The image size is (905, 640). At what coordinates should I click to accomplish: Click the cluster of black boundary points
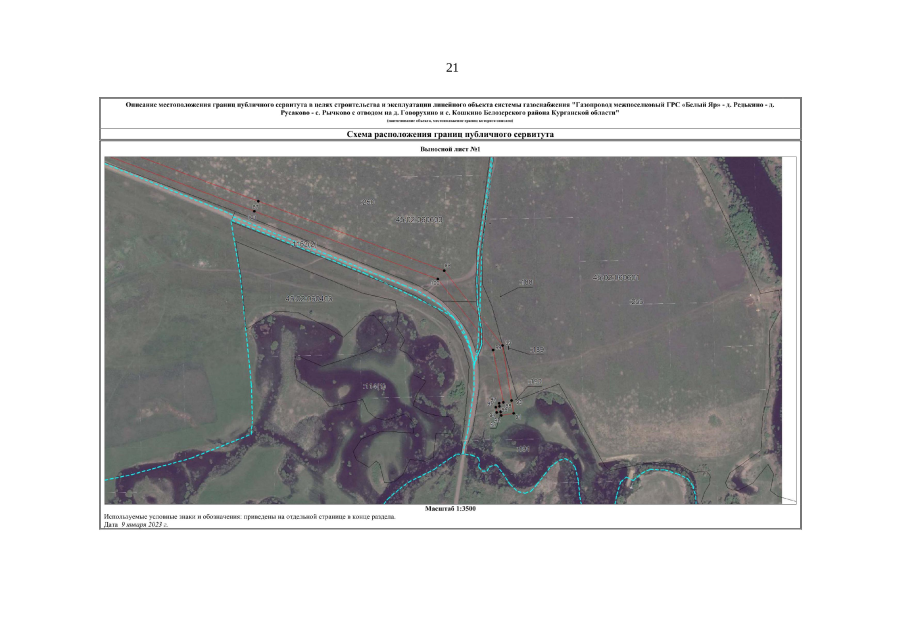501,406
